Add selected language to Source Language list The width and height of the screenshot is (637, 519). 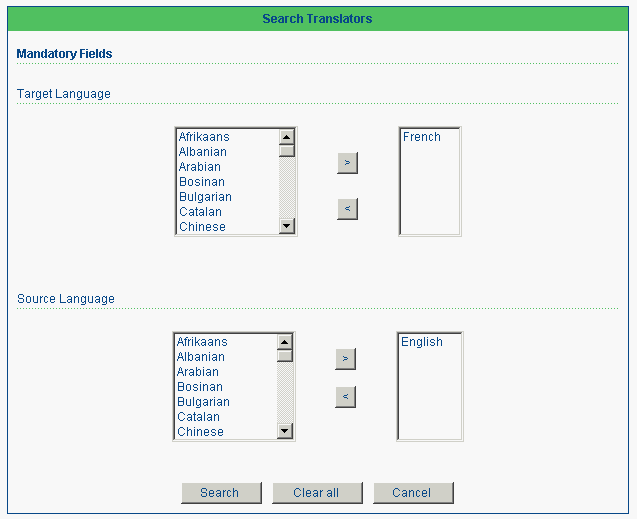[x=345, y=359]
